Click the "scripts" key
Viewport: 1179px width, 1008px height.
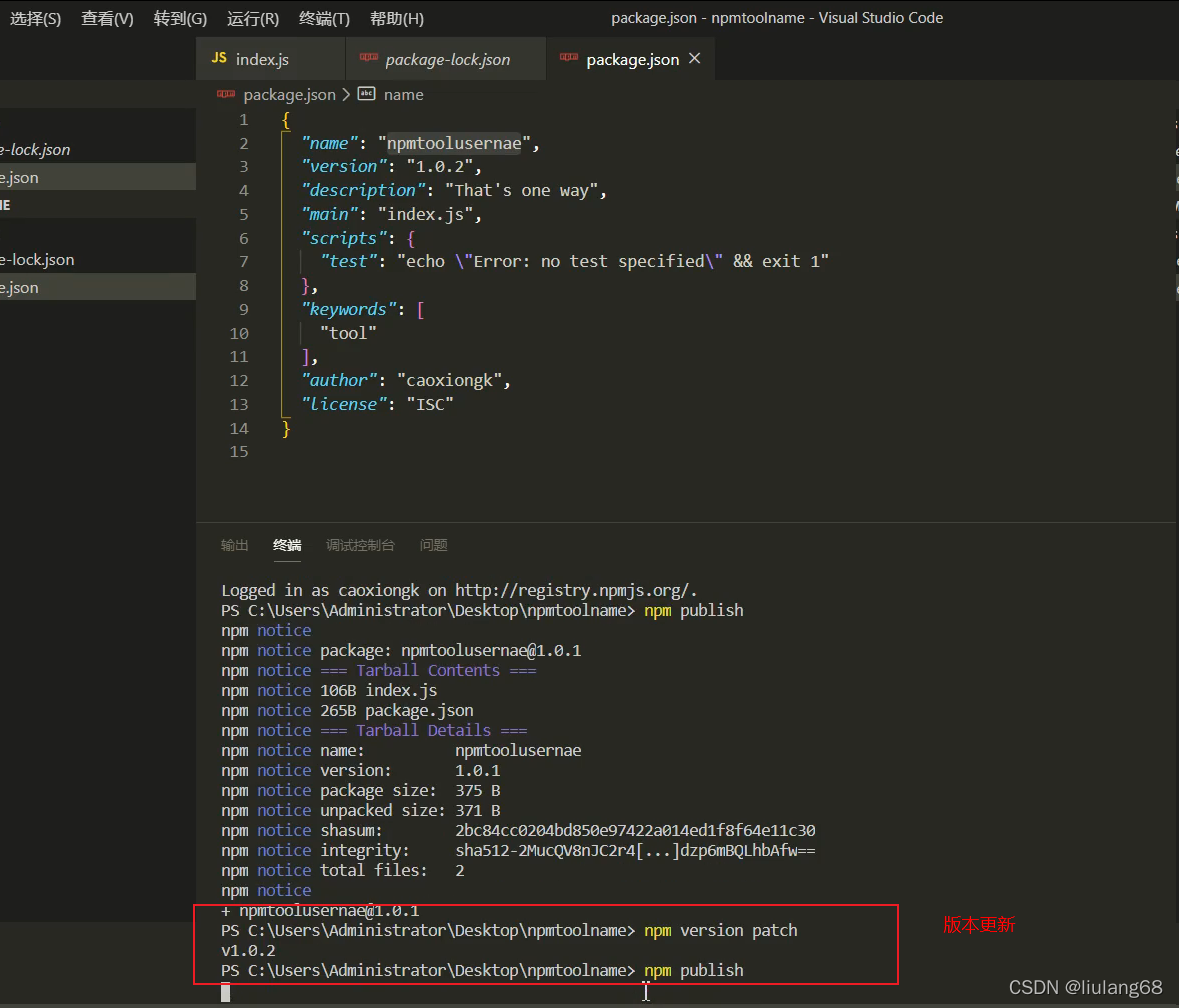point(344,238)
